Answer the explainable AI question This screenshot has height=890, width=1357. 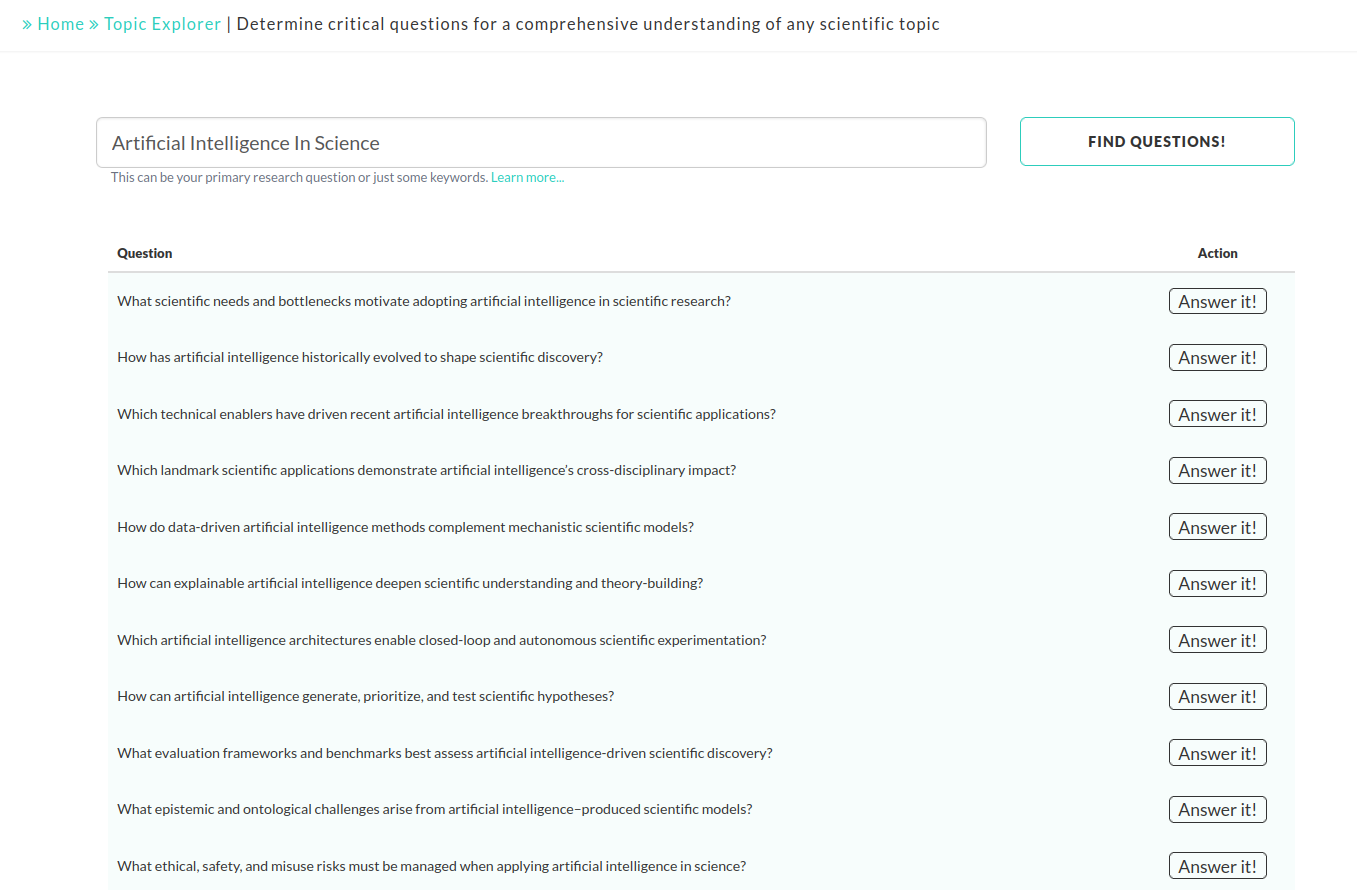1217,584
